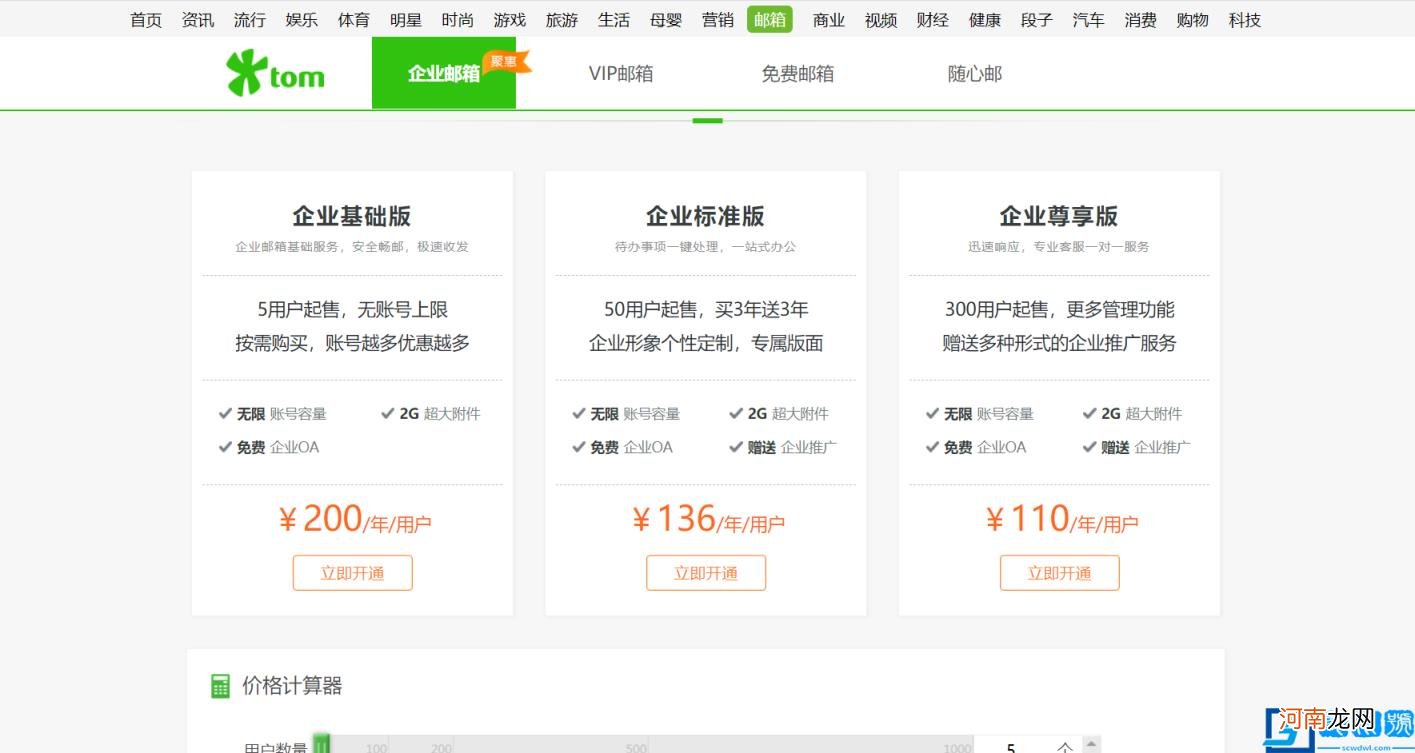
Task: Click the ¥136/年/用户 price
Action: pyautogui.click(x=708, y=519)
